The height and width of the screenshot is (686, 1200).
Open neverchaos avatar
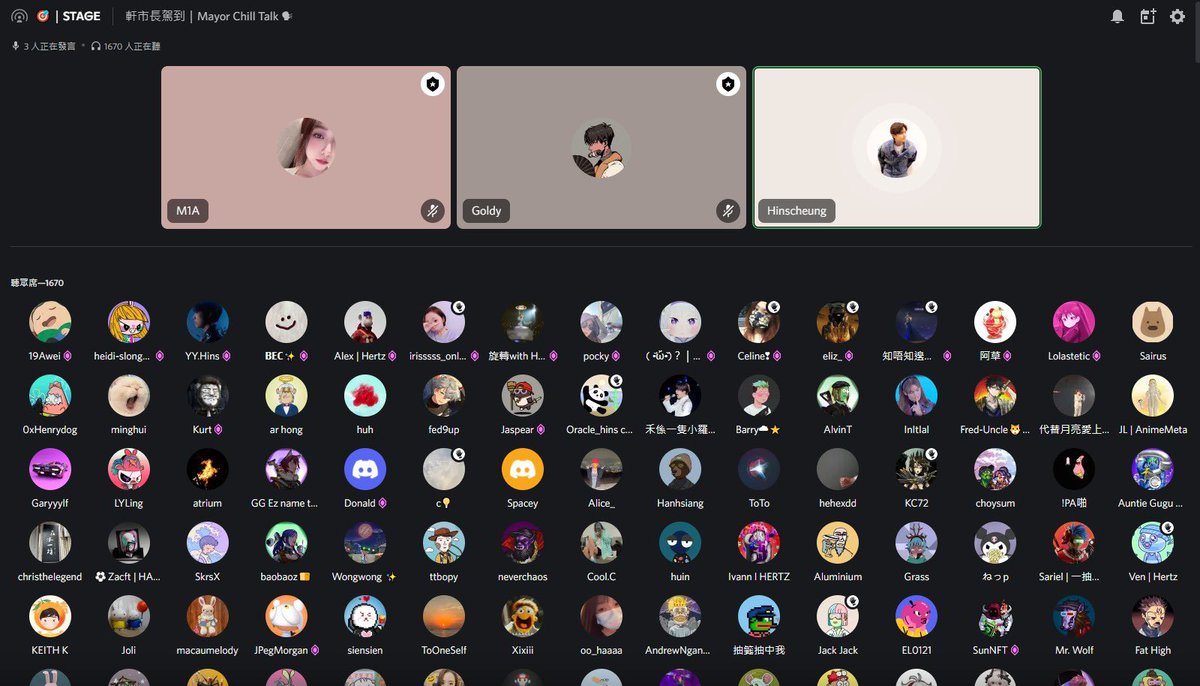523,543
